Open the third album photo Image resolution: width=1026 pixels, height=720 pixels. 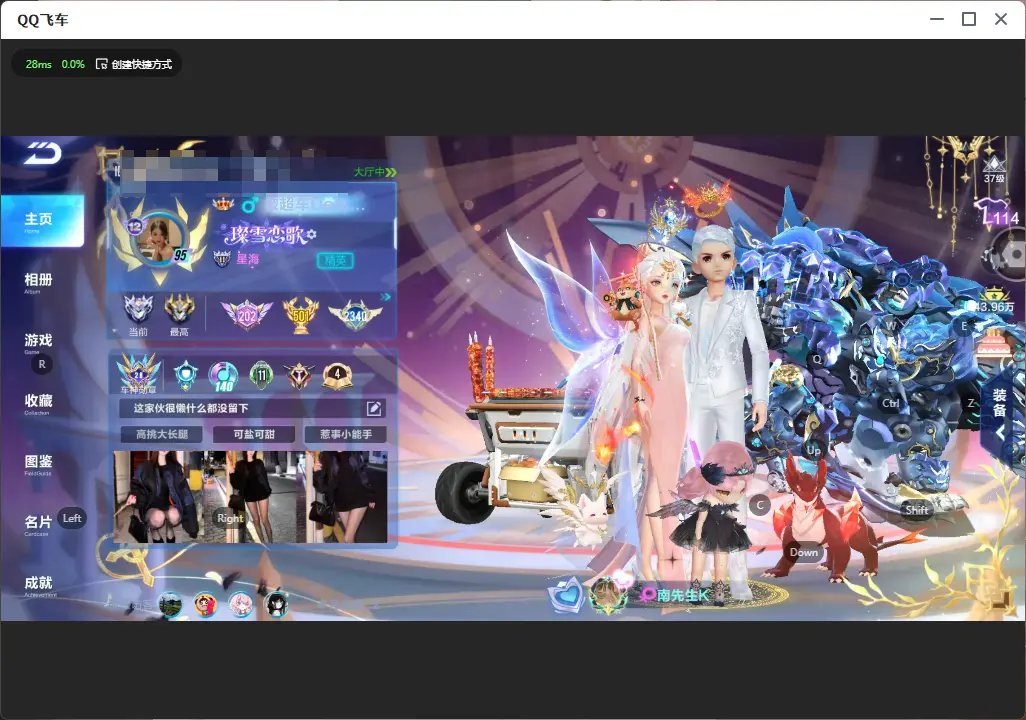(x=347, y=497)
